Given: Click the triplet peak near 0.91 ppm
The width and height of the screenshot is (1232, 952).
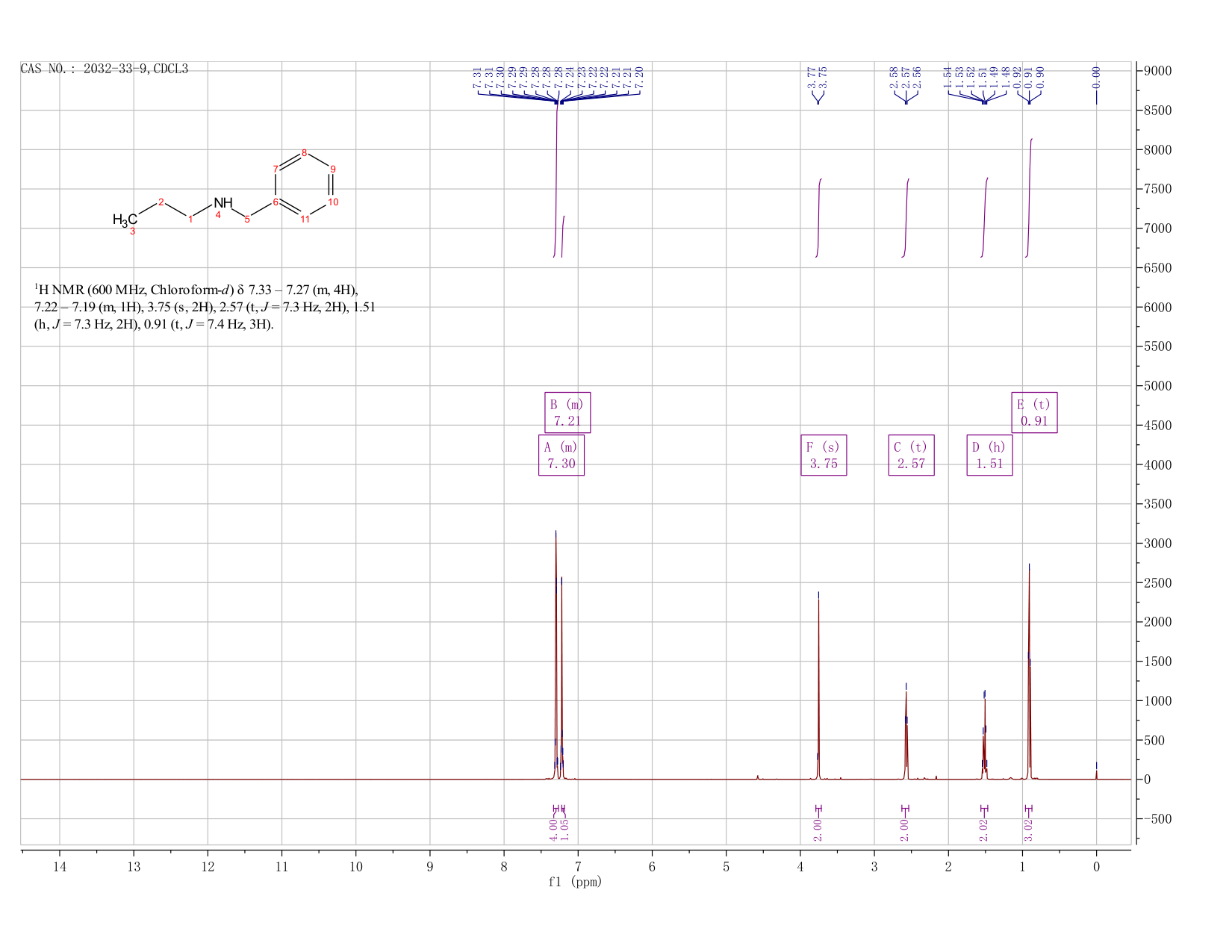Looking at the screenshot, I should pos(1029,672).
